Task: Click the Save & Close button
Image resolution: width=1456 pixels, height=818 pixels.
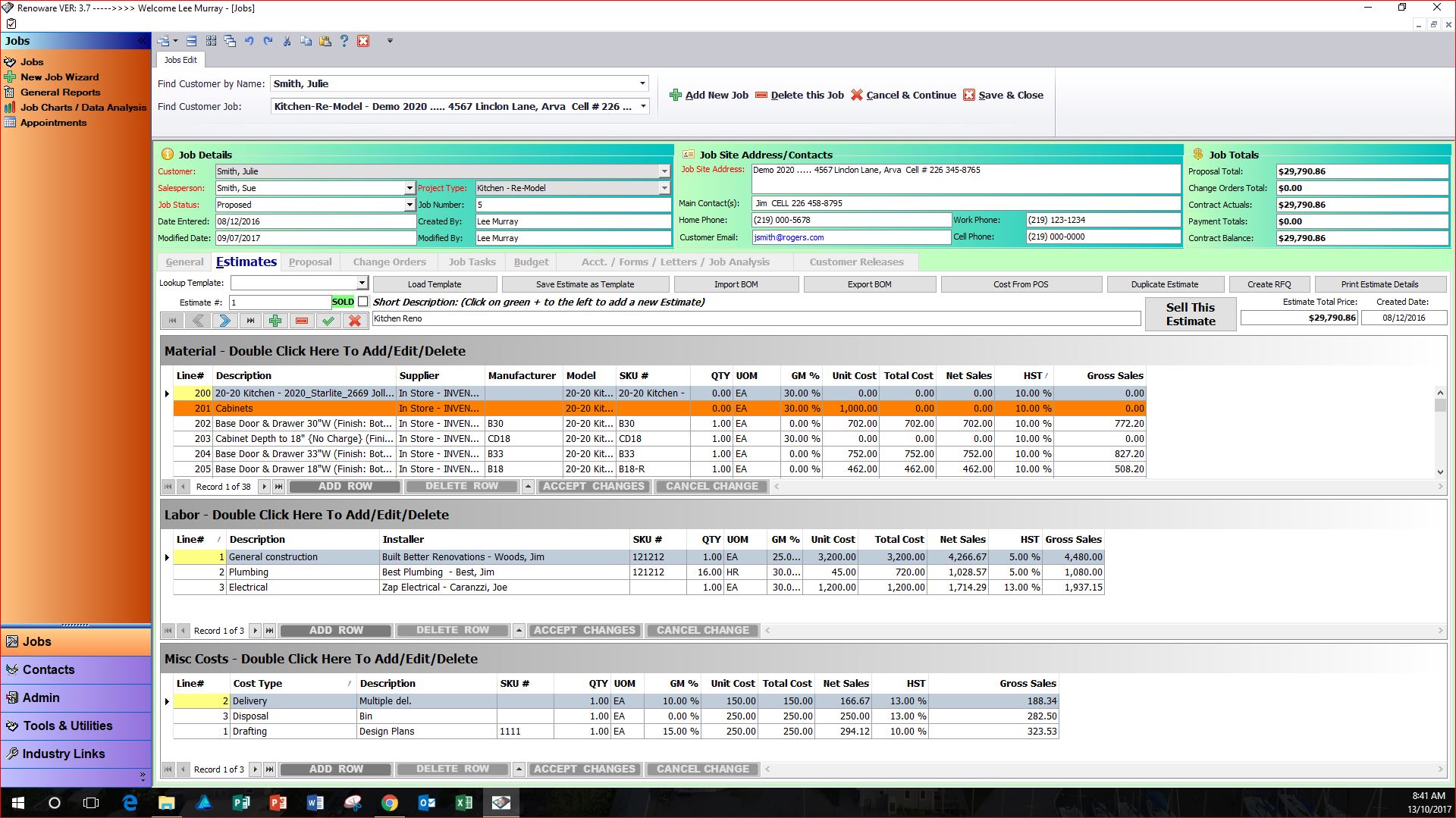Action: pyautogui.click(x=1003, y=96)
